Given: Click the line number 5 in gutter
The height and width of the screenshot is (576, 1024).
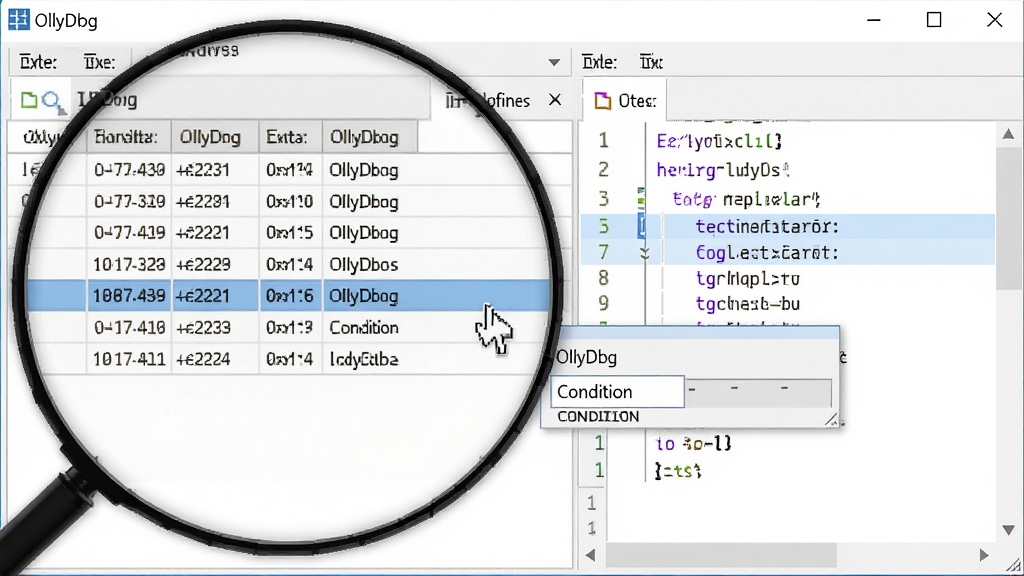Looking at the screenshot, I should (603, 226).
